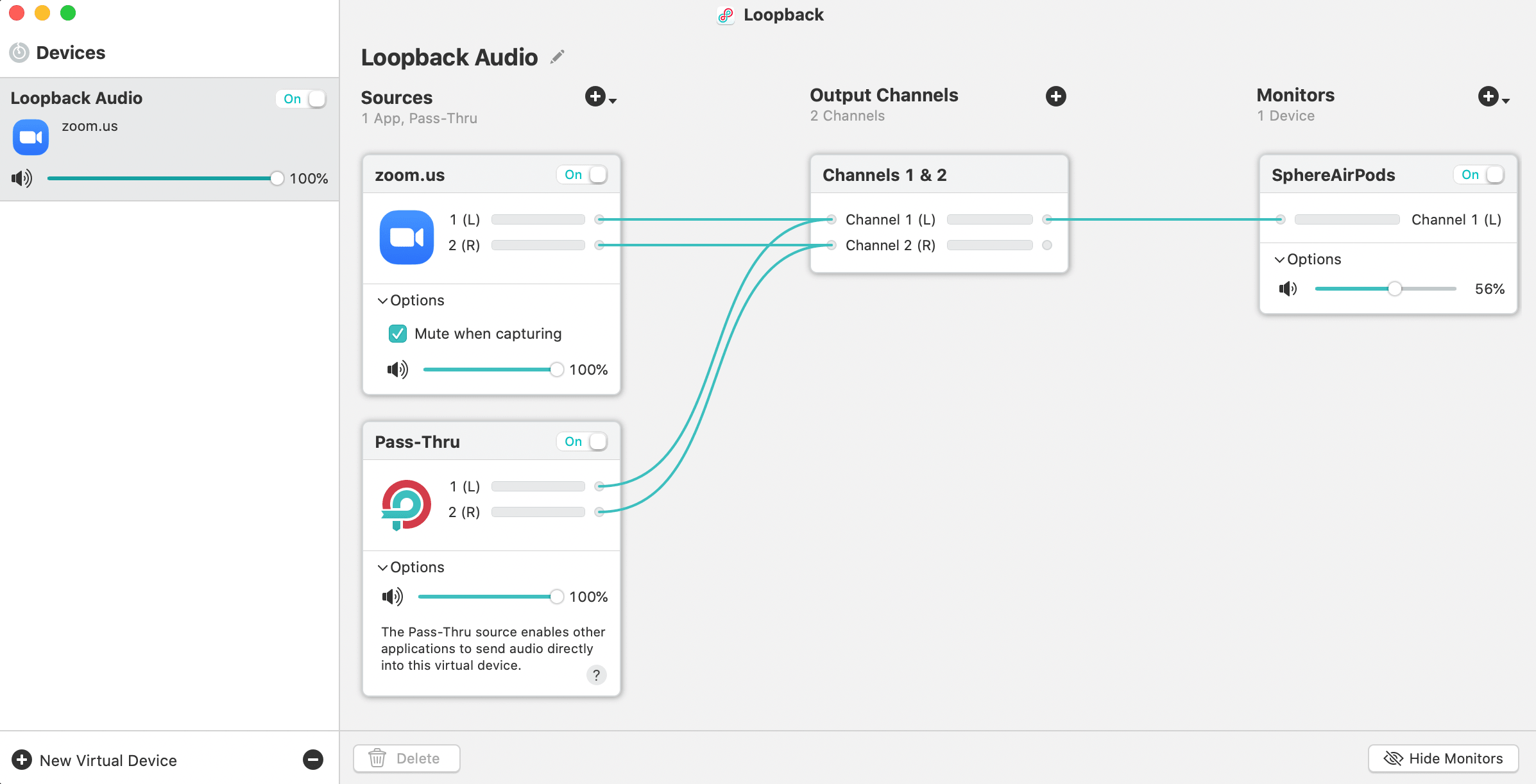Click zoom.us 1 (L) output connector
This screenshot has height=784, width=1536.
pyautogui.click(x=599, y=219)
